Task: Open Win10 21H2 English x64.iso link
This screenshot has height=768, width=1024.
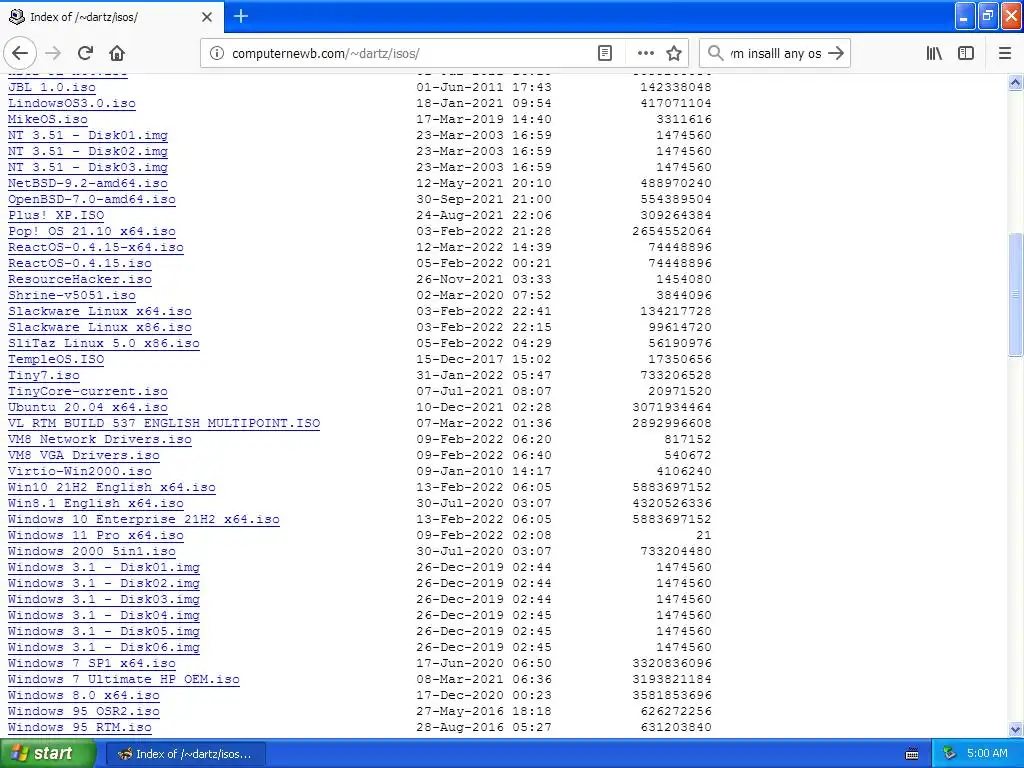Action: [112, 487]
